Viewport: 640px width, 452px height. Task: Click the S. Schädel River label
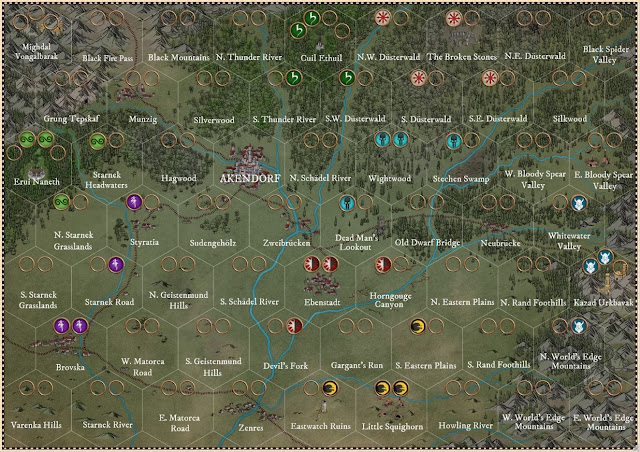click(249, 302)
